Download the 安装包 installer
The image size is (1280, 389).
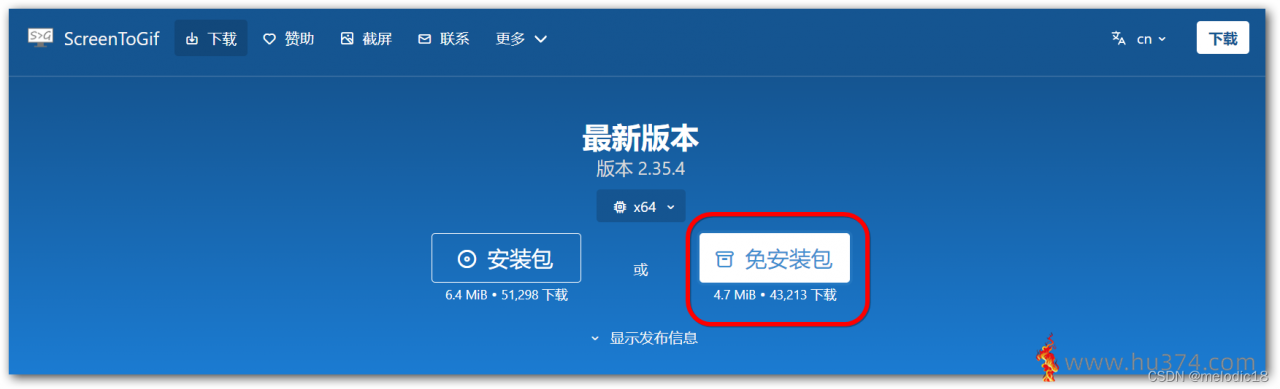(506, 259)
